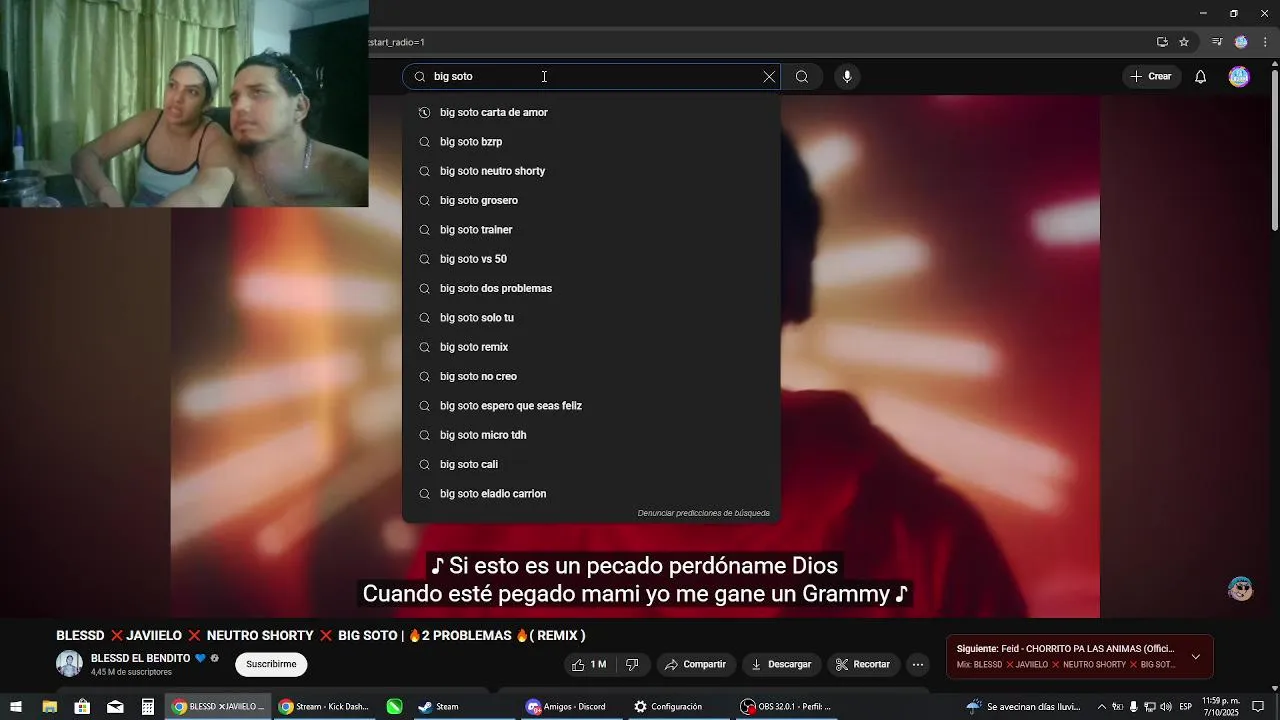The image size is (1280, 720).
Task: Open the Calculator from taskbar
Action: click(148, 706)
